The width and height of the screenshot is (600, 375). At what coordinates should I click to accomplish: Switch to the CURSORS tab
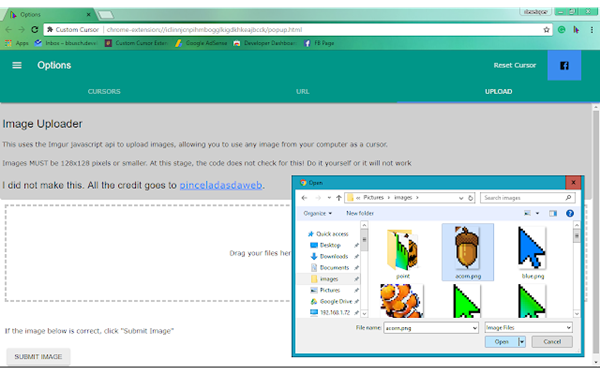pyautogui.click(x=104, y=91)
